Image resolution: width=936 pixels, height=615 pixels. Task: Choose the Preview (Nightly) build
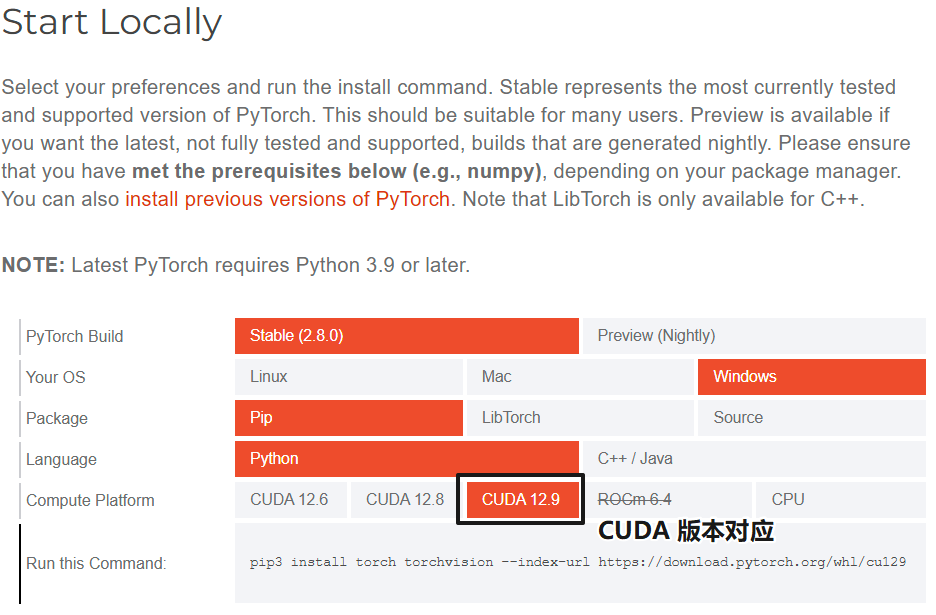[755, 336]
